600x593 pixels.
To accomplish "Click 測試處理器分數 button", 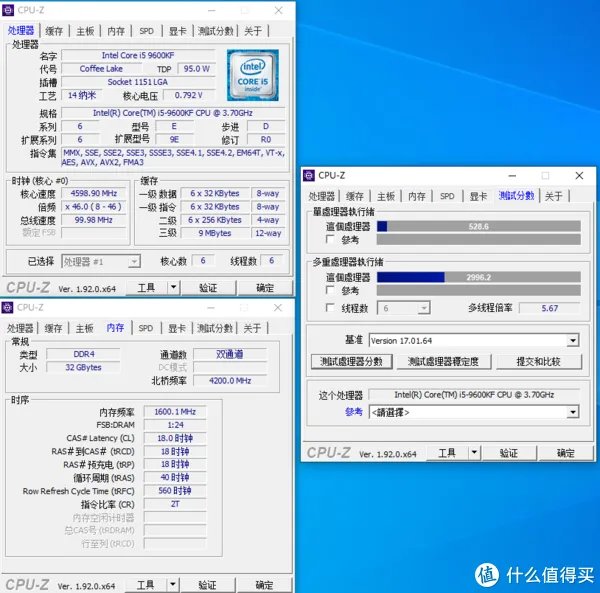I will [x=352, y=361].
